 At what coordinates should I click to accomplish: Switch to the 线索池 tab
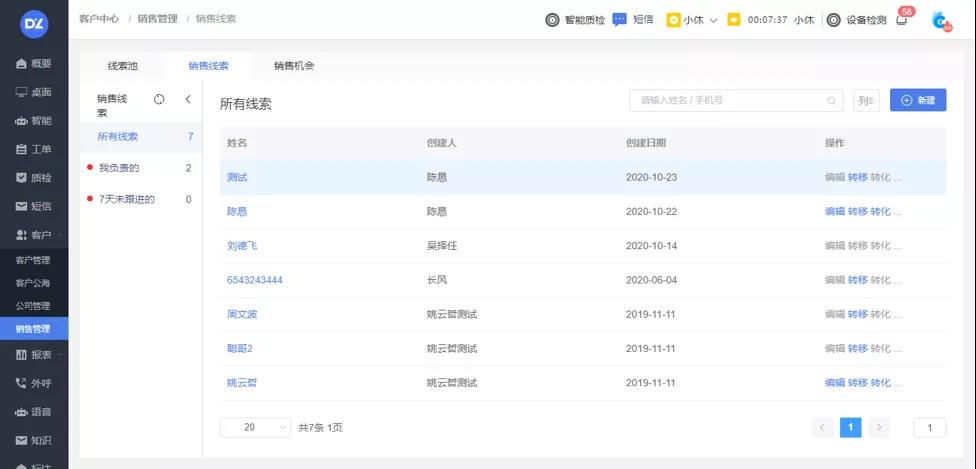pyautogui.click(x=123, y=66)
